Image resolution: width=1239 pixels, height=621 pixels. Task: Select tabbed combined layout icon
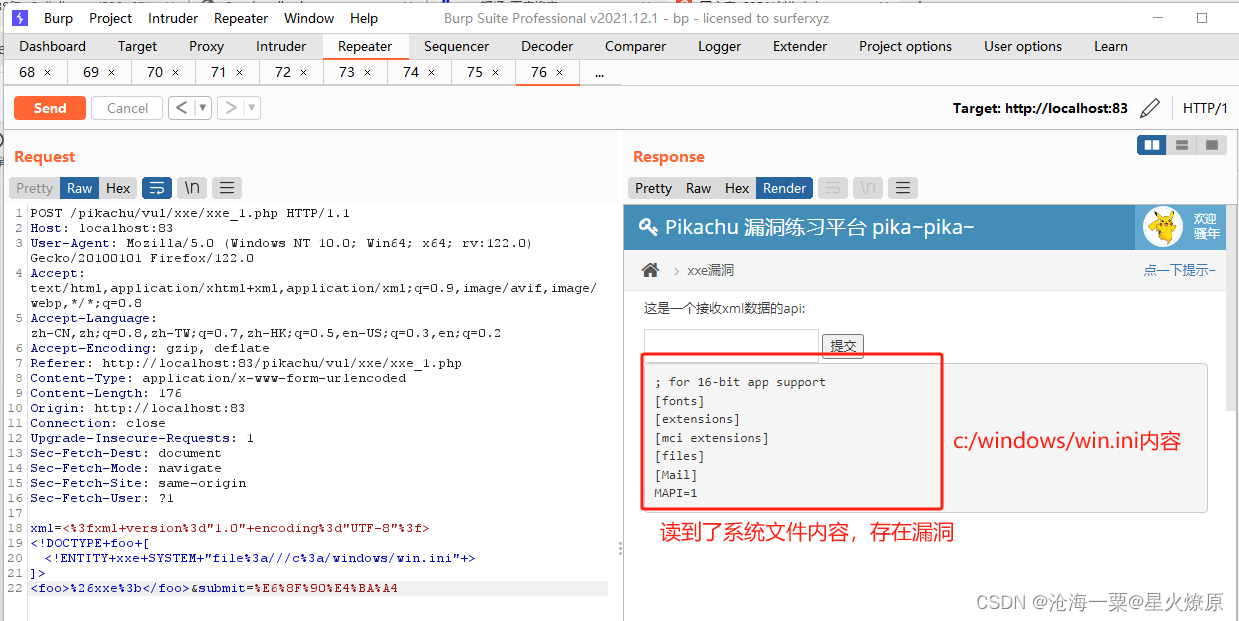pos(1212,145)
